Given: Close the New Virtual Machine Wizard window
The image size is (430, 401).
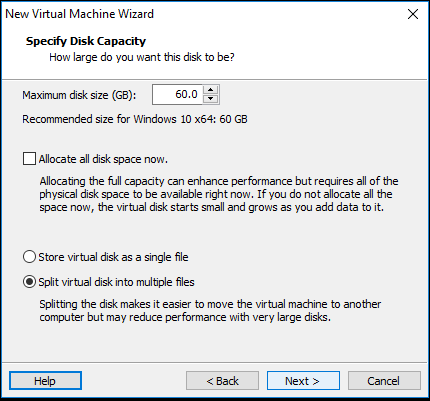Looking at the screenshot, I should coord(413,14).
